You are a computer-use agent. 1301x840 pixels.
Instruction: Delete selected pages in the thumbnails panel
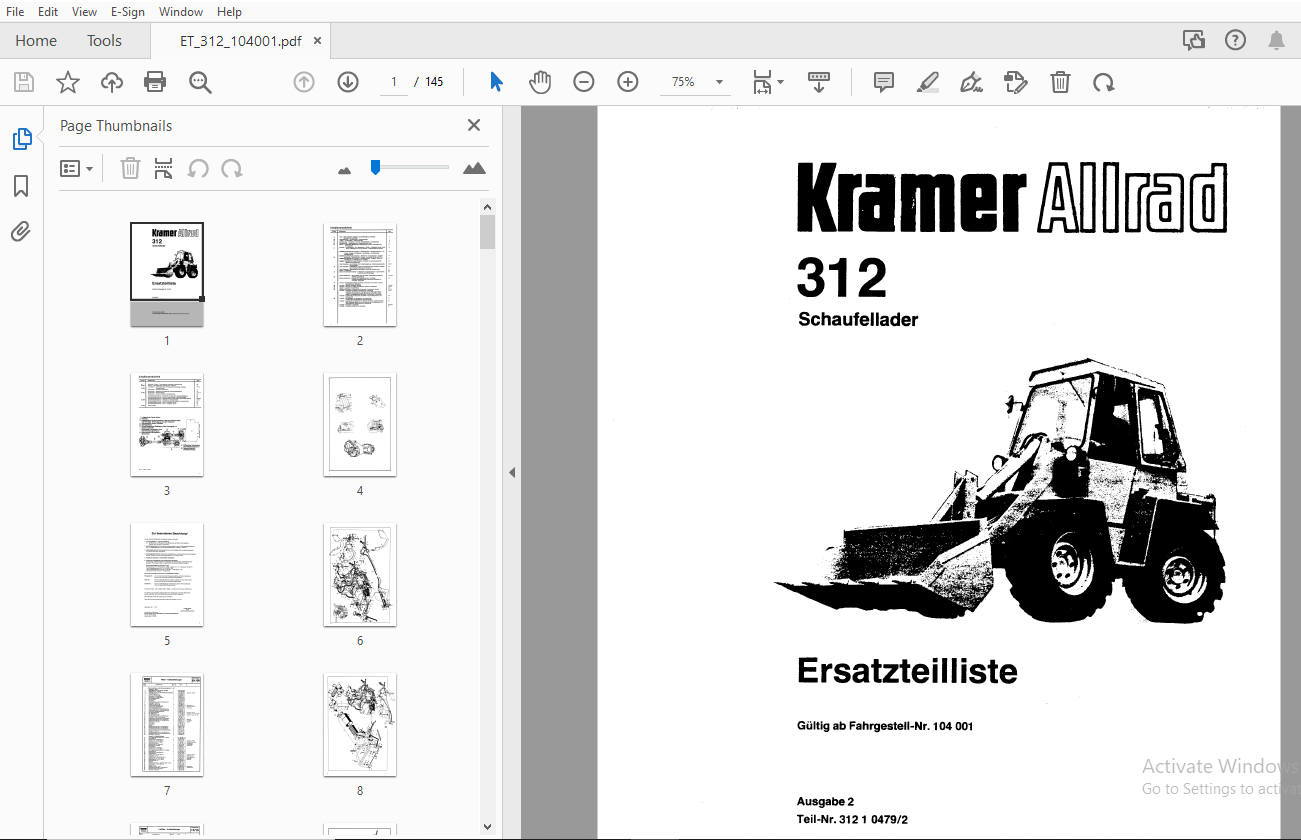point(130,168)
